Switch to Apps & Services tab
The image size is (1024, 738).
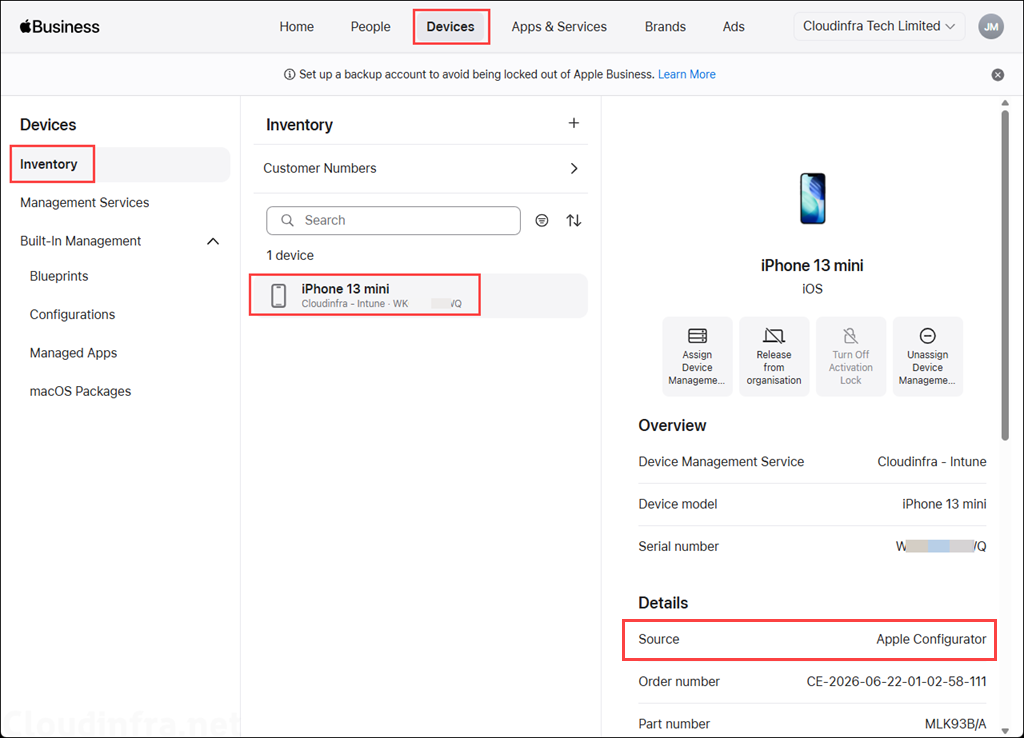point(559,27)
